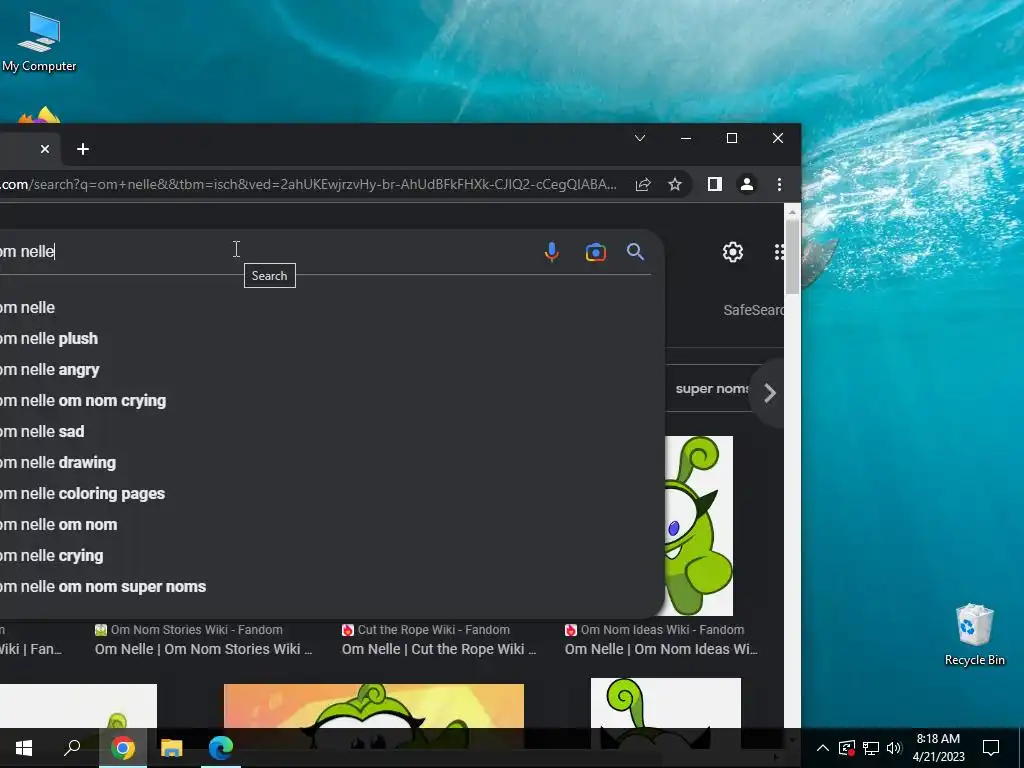1024x768 pixels.
Task: Select the My Computer desktop icon
Action: point(39,42)
